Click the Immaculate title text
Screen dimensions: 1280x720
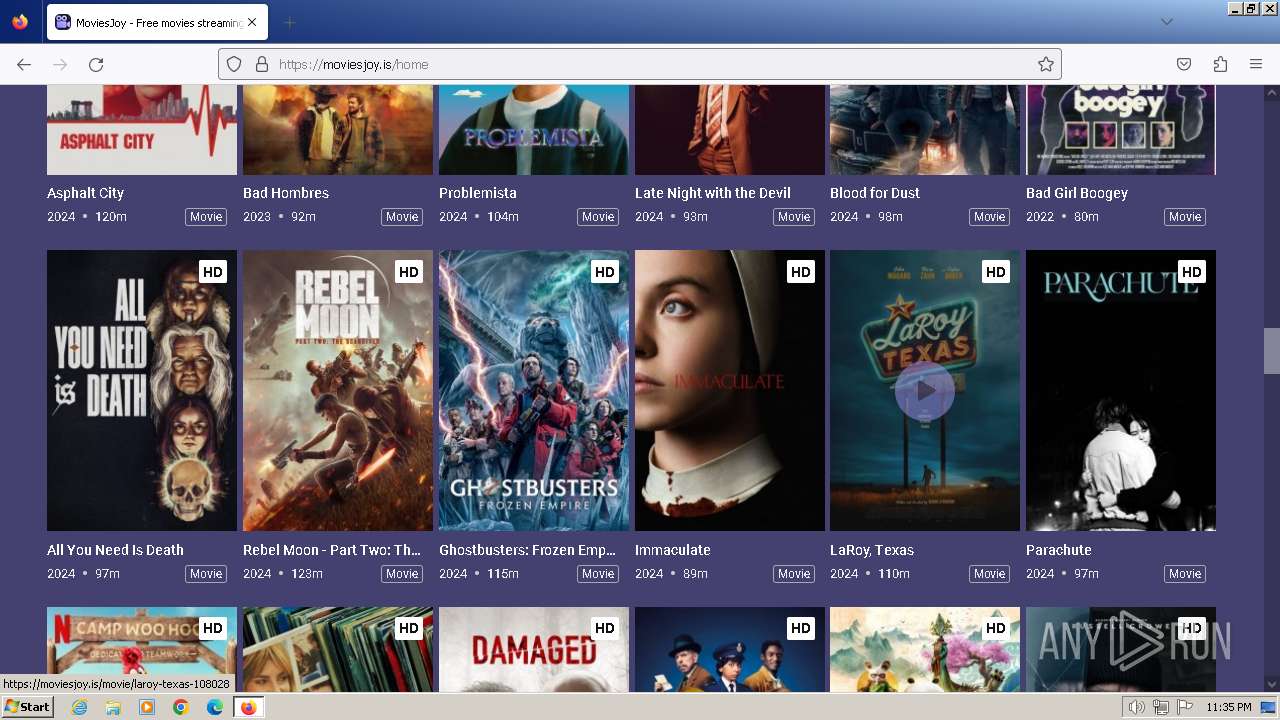coord(673,550)
